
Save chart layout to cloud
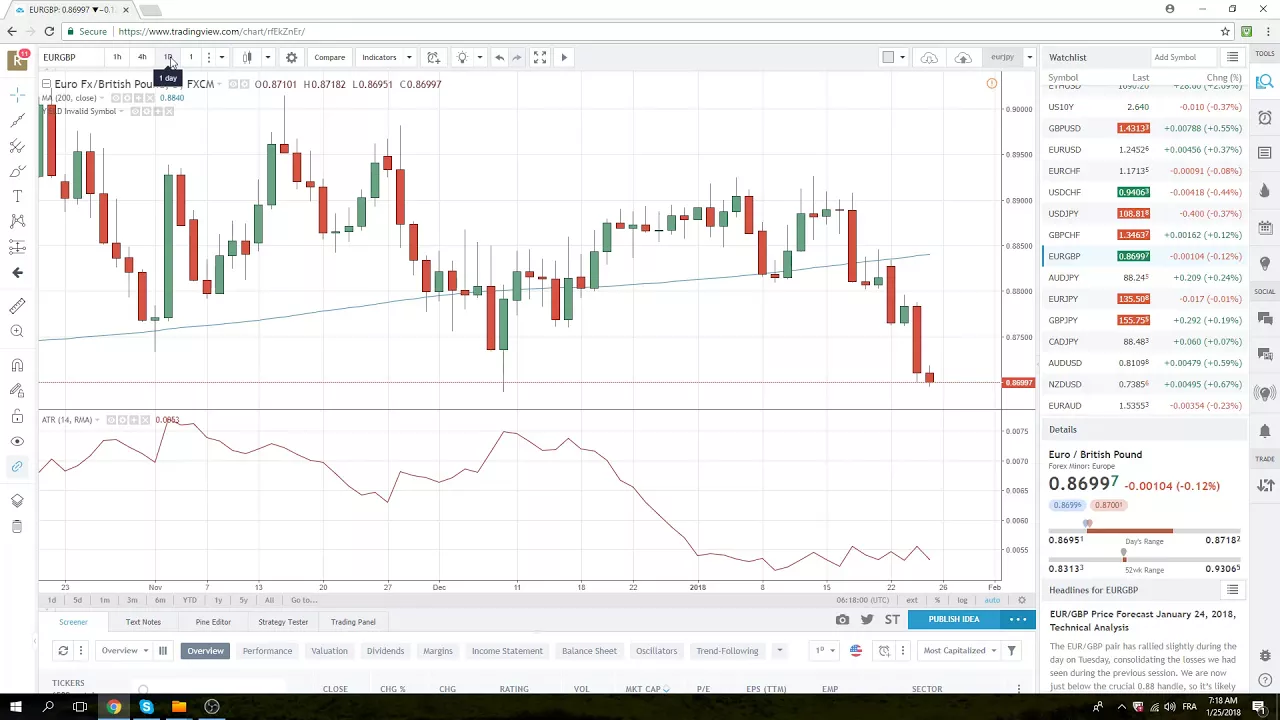(x=963, y=57)
